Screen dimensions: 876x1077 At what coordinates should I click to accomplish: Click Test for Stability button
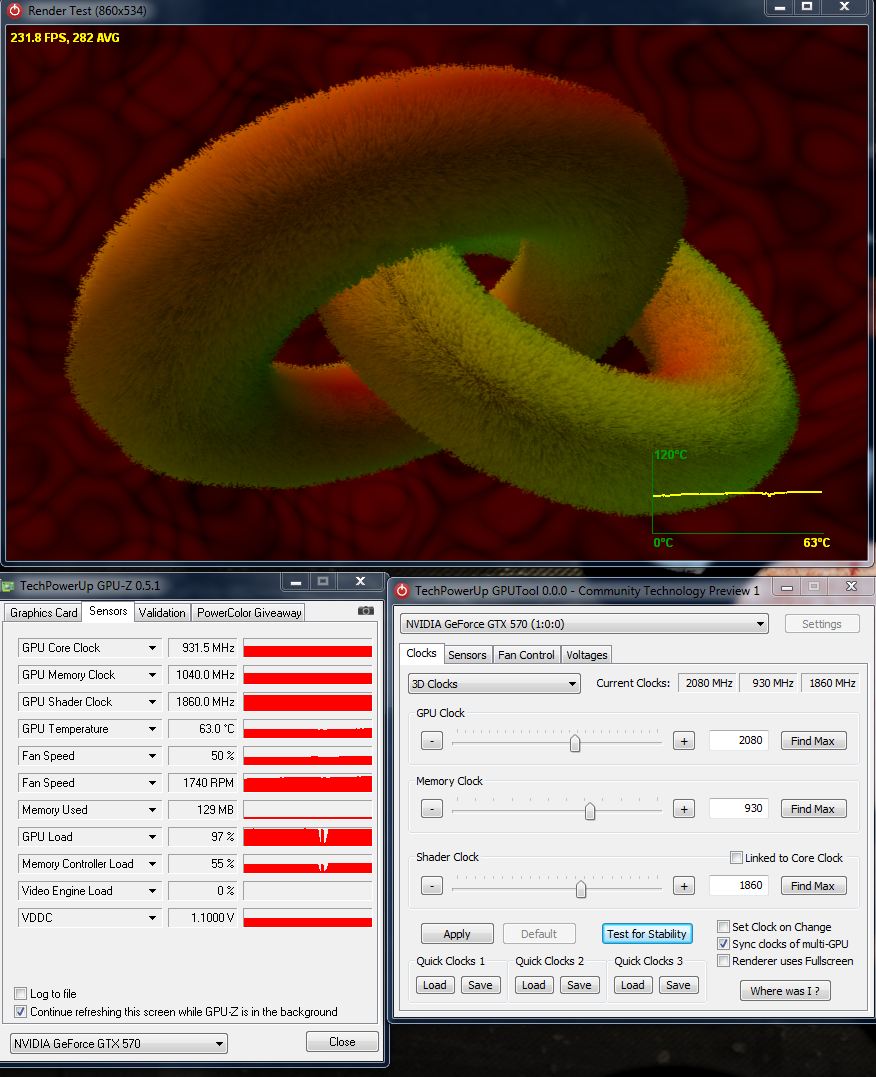[647, 934]
